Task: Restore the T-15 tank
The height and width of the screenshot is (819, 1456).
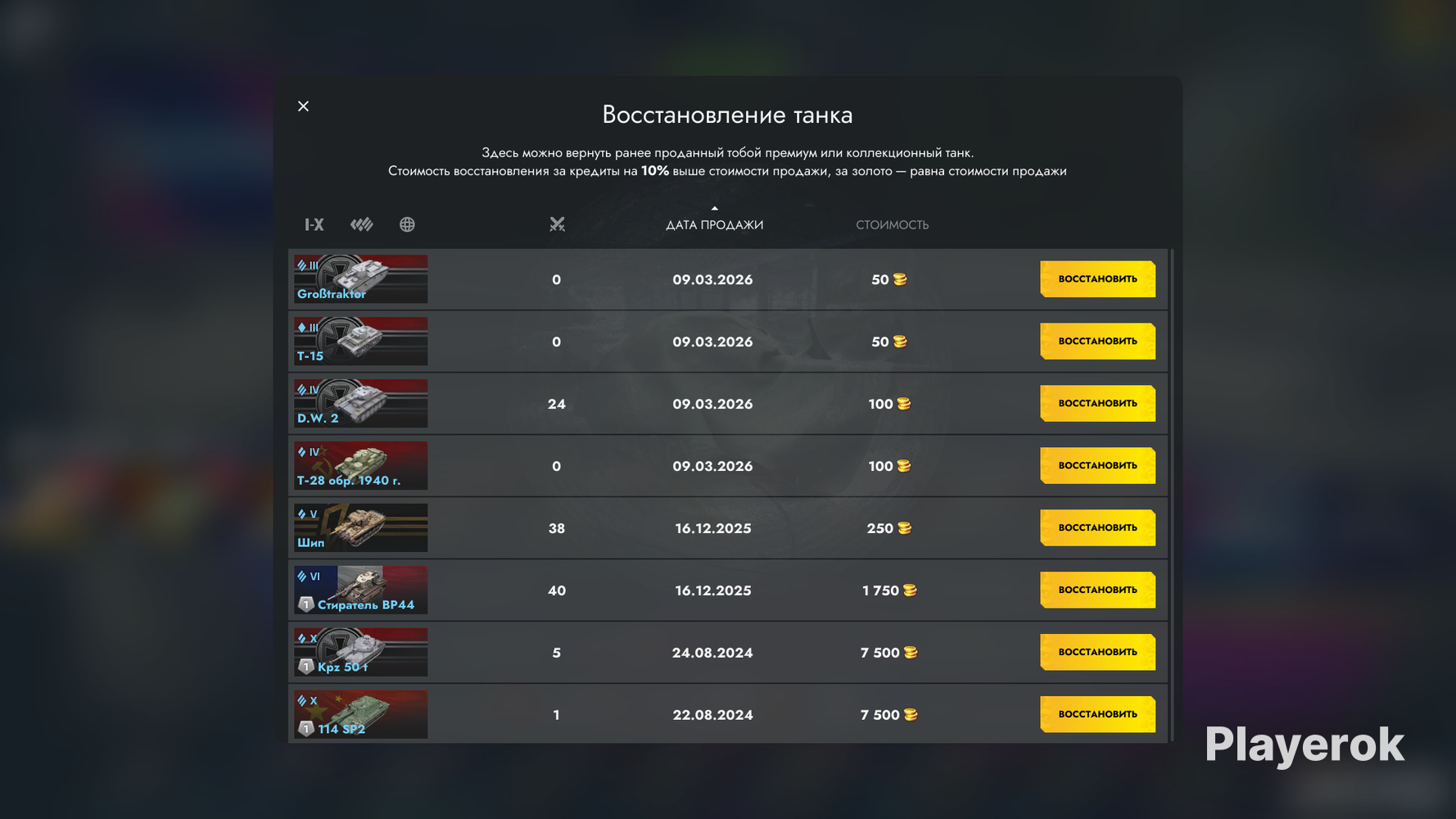Action: [1097, 342]
